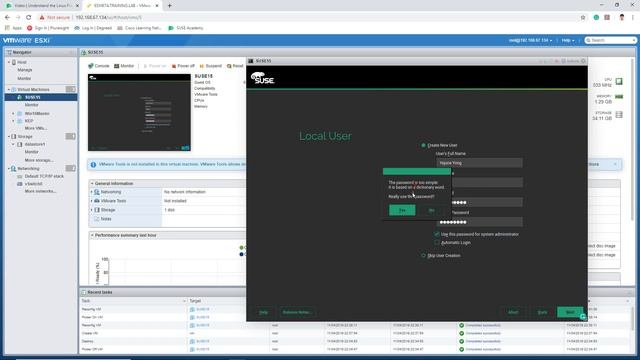
Task: Click No in the password warning dialog
Action: click(x=431, y=210)
